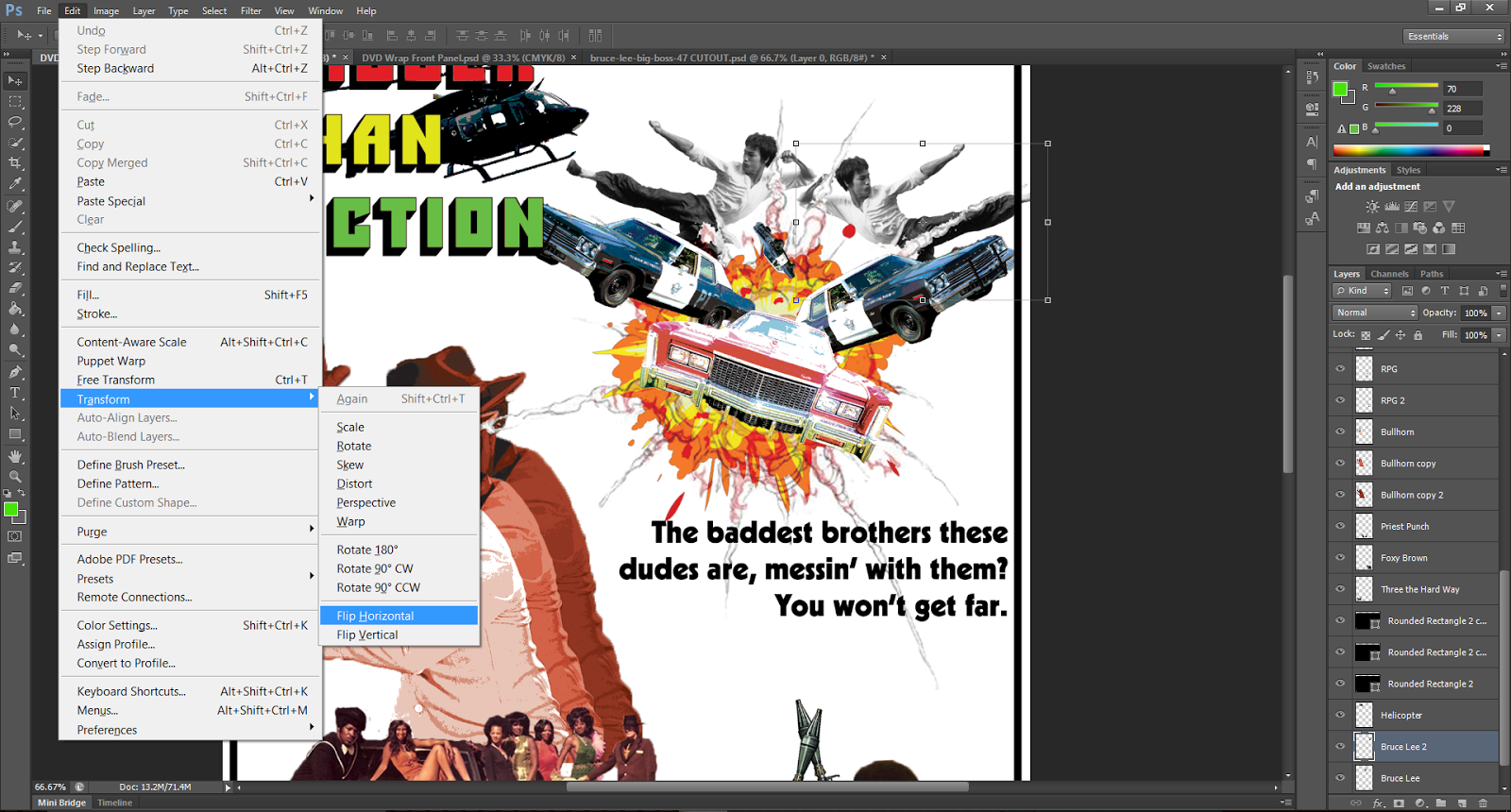Image resolution: width=1511 pixels, height=812 pixels.
Task: Open the layer Kind filter dropdown
Action: click(x=1362, y=291)
